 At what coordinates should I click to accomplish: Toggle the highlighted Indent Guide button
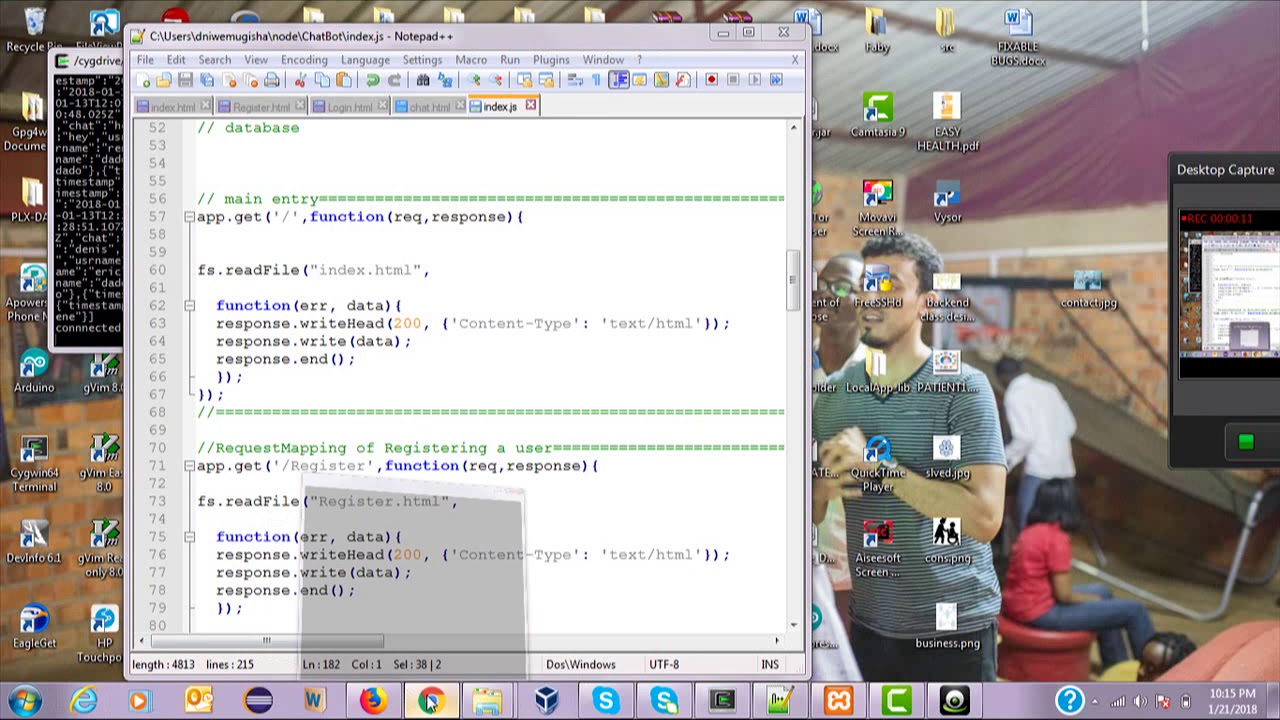click(x=619, y=80)
